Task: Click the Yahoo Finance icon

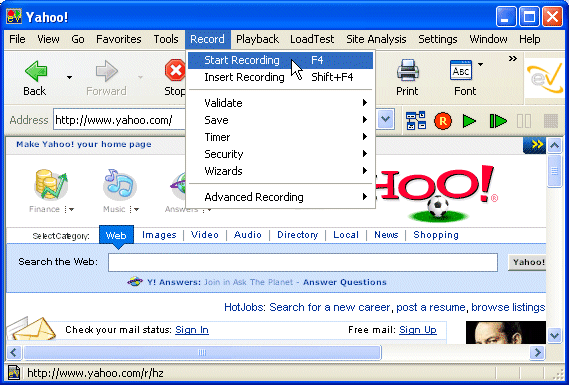Action: point(51,184)
